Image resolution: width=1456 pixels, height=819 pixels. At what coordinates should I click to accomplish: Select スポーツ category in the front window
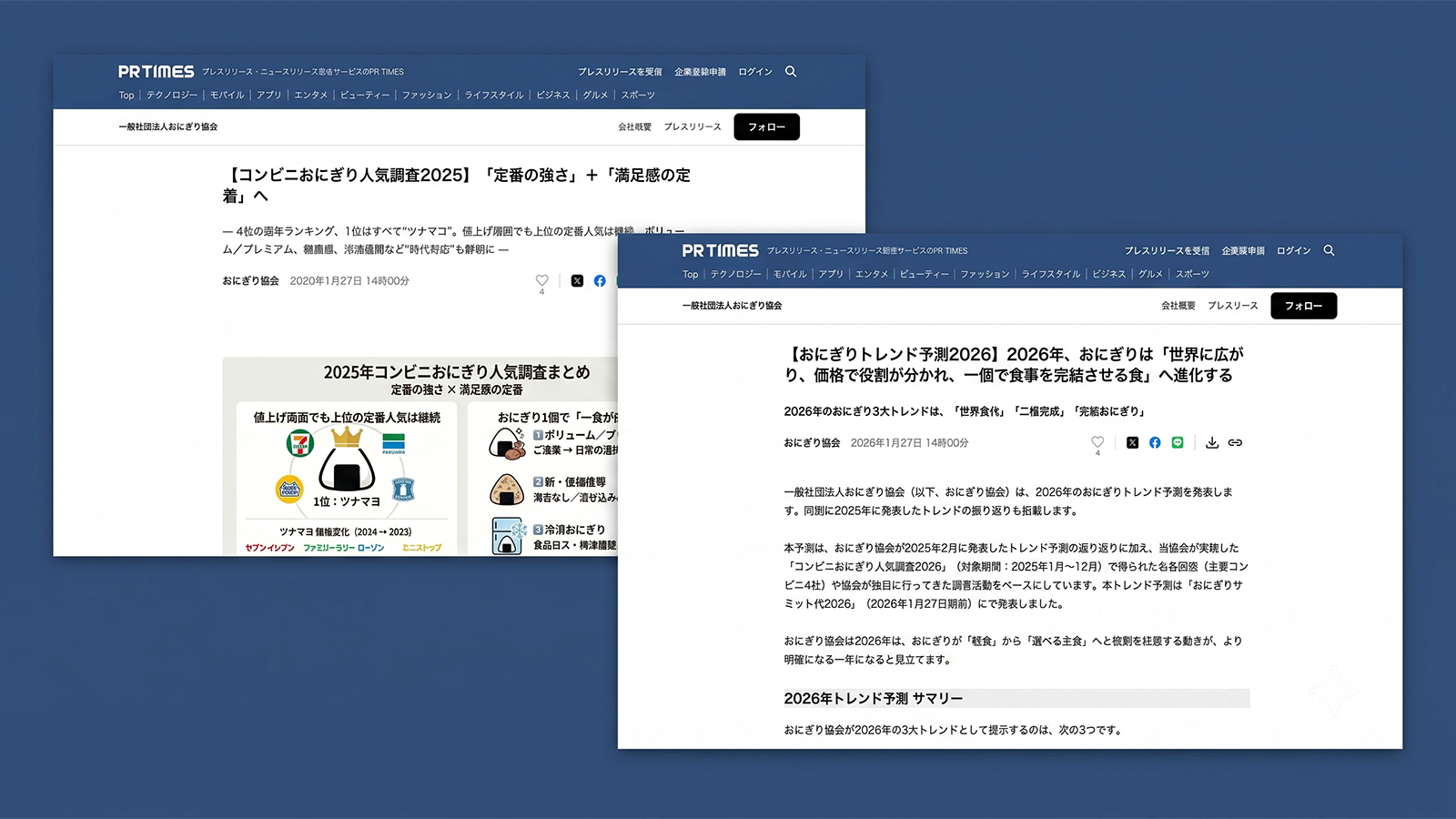pos(1192,274)
